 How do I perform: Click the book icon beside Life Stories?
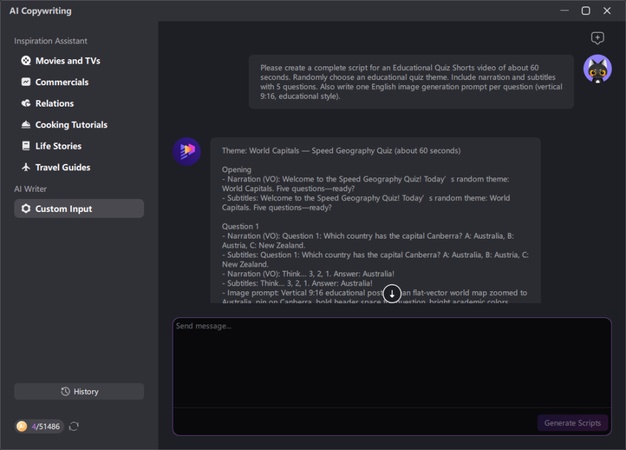click(26, 146)
